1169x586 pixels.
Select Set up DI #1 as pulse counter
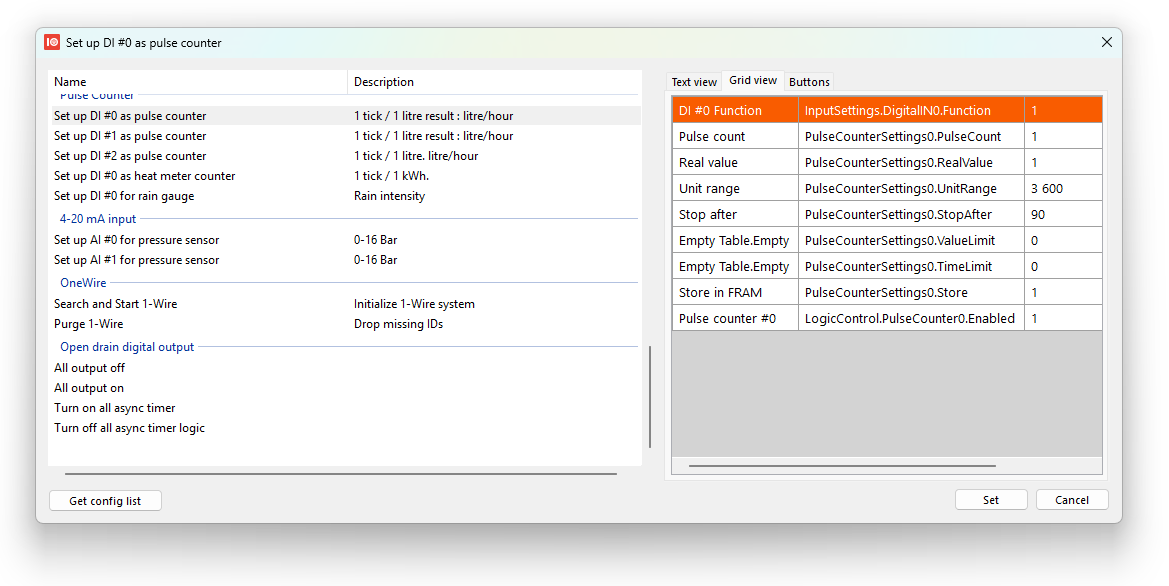344,136
